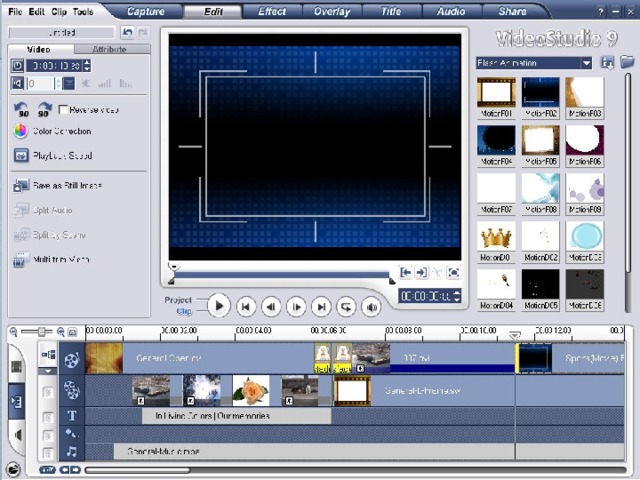
Task: Click the Load Media icon beside library dropdown
Action: pos(607,63)
